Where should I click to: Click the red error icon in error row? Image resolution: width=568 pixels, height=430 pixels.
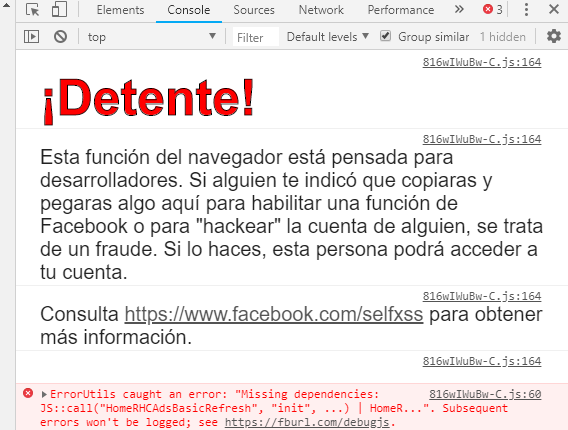tap(28, 393)
